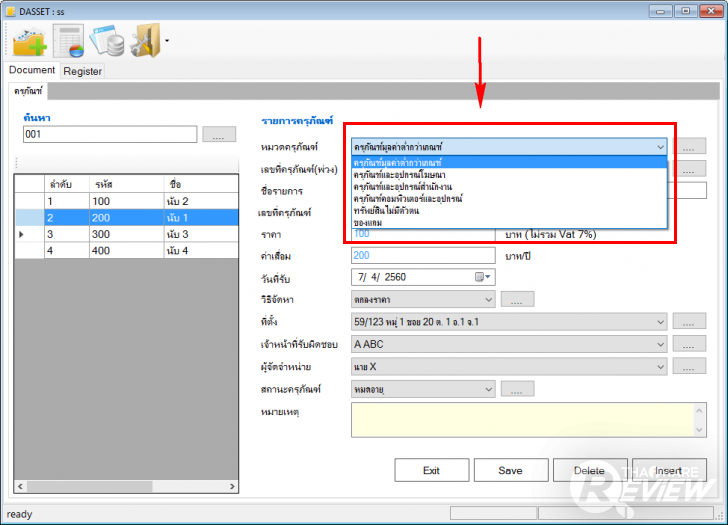The image size is (728, 525).
Task: Maximize the DASSET window
Action: tap(685, 11)
